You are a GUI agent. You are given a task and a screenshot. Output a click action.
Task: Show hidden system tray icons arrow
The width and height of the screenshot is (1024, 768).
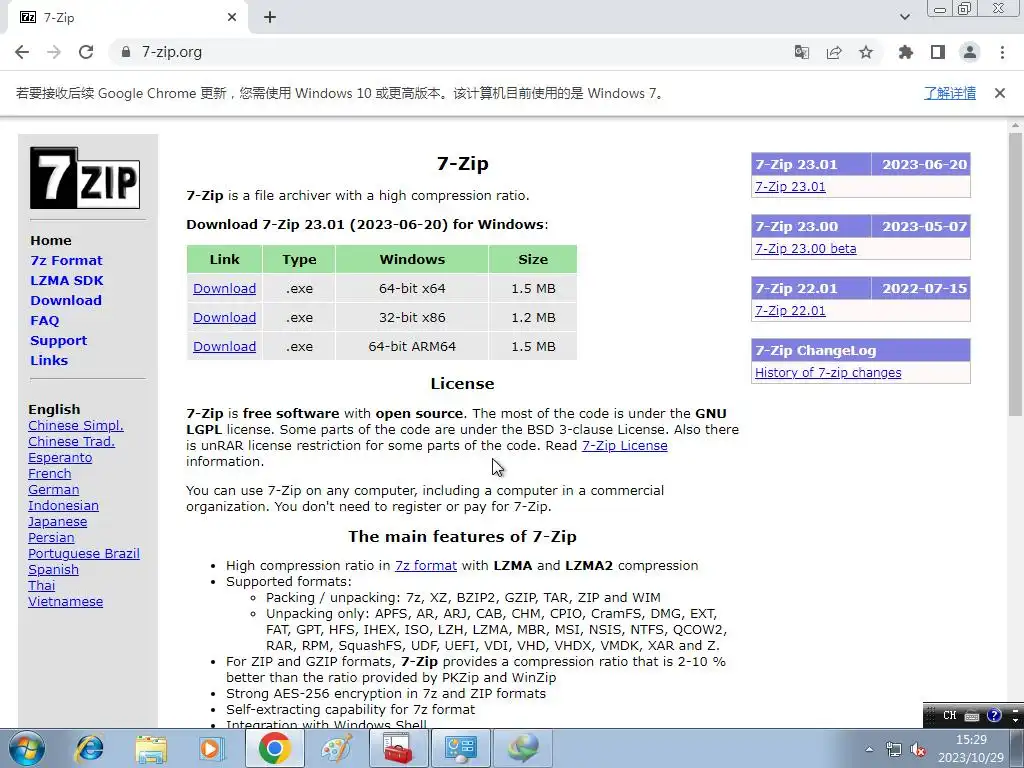869,749
